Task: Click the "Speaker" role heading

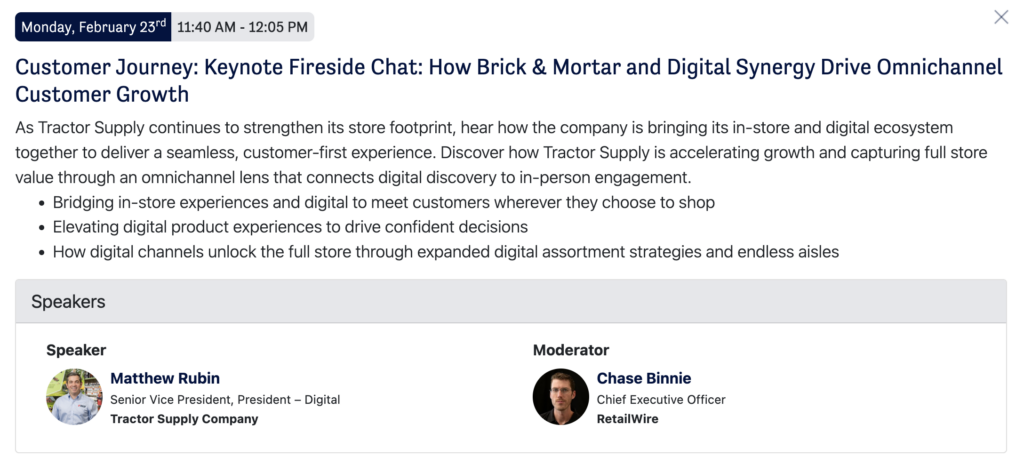Action: coord(76,350)
